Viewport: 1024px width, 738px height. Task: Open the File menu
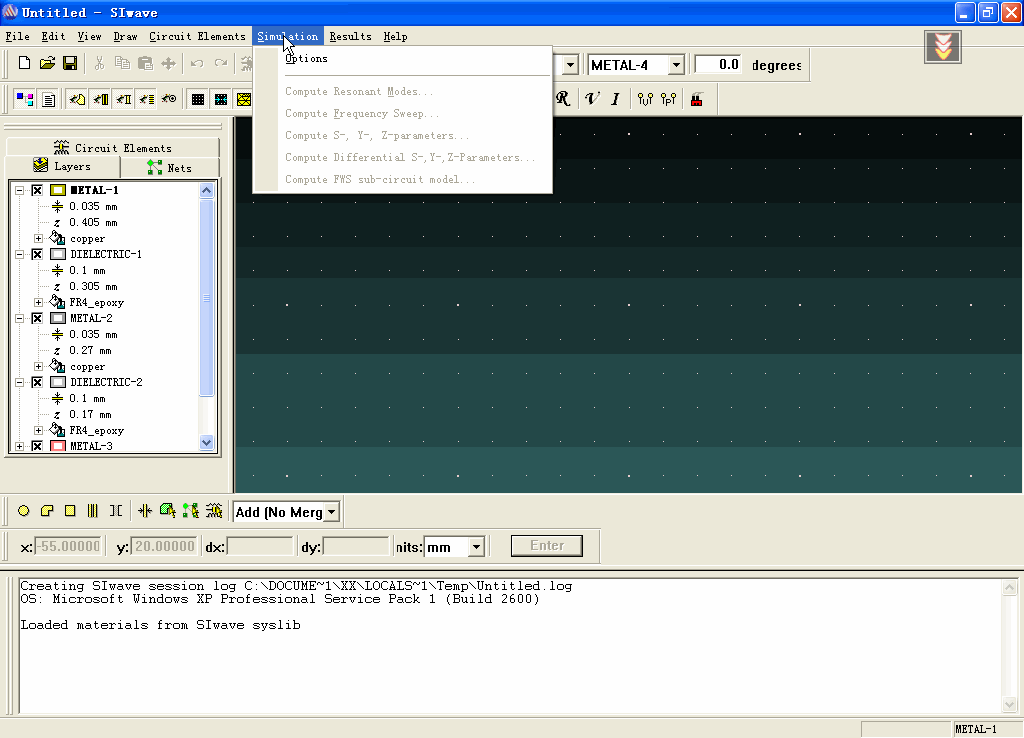pos(18,37)
